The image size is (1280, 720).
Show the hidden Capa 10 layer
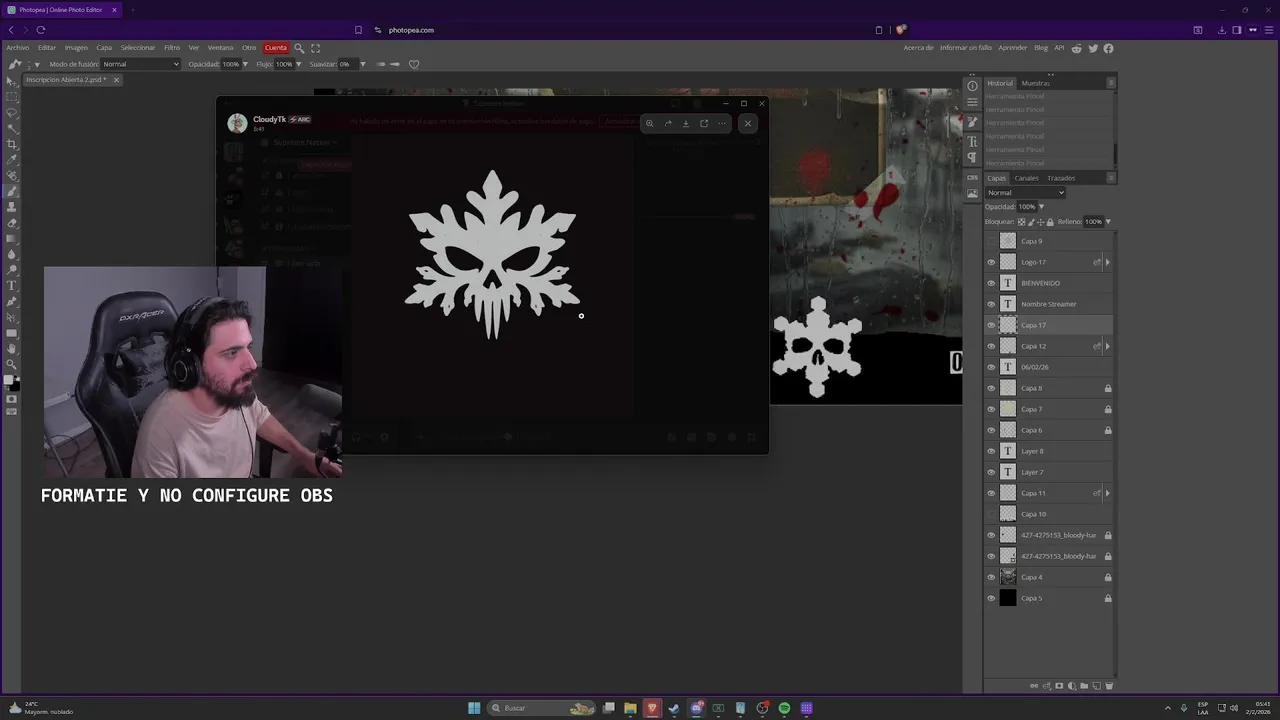pos(991,514)
